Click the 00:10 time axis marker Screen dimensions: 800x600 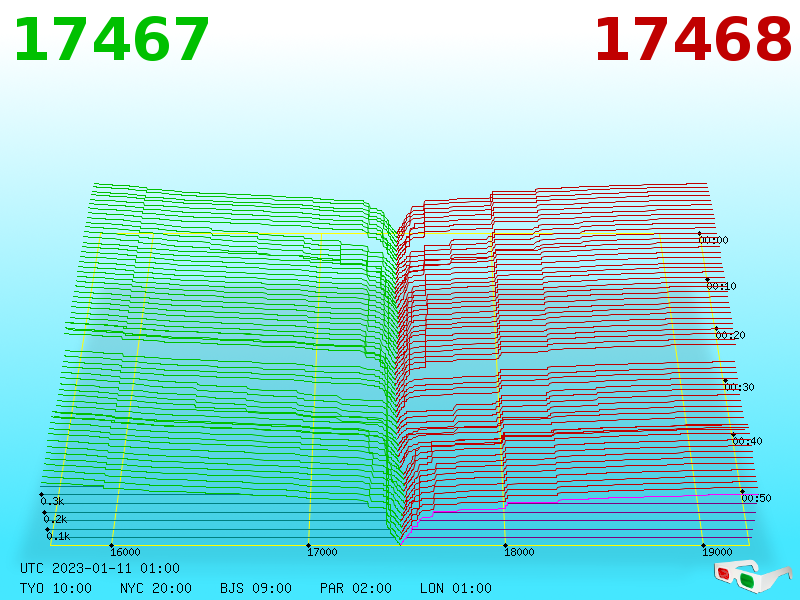[x=721, y=286]
